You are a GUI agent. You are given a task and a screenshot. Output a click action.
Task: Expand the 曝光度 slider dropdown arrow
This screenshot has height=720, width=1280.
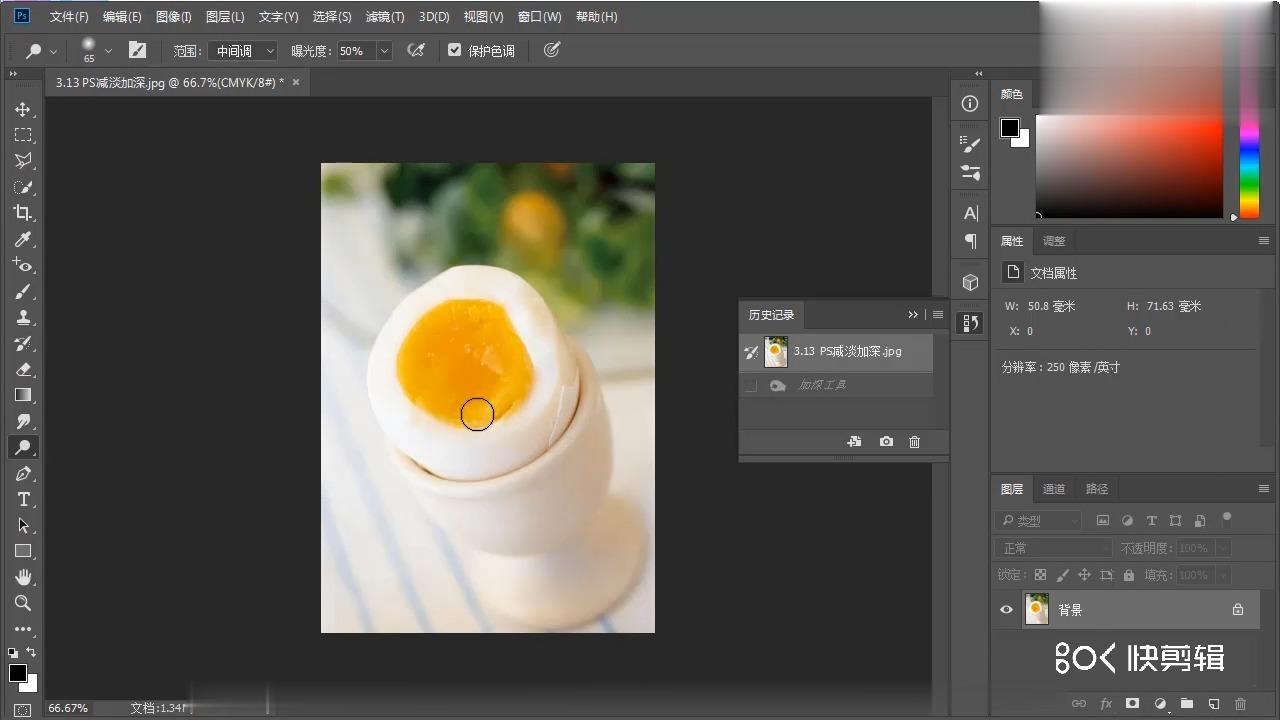[384, 51]
